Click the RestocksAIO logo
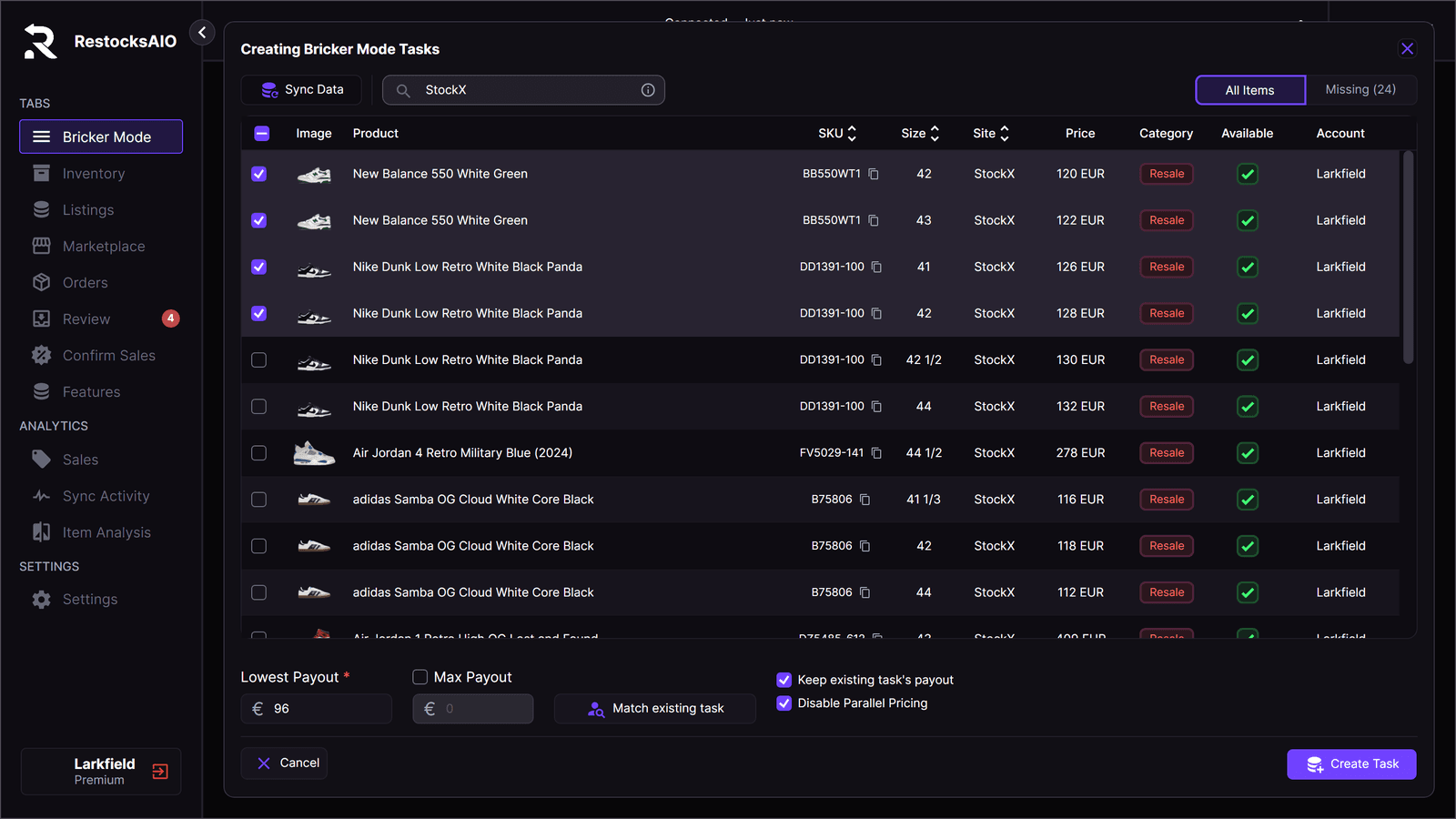The image size is (1456, 819). pyautogui.click(x=39, y=42)
